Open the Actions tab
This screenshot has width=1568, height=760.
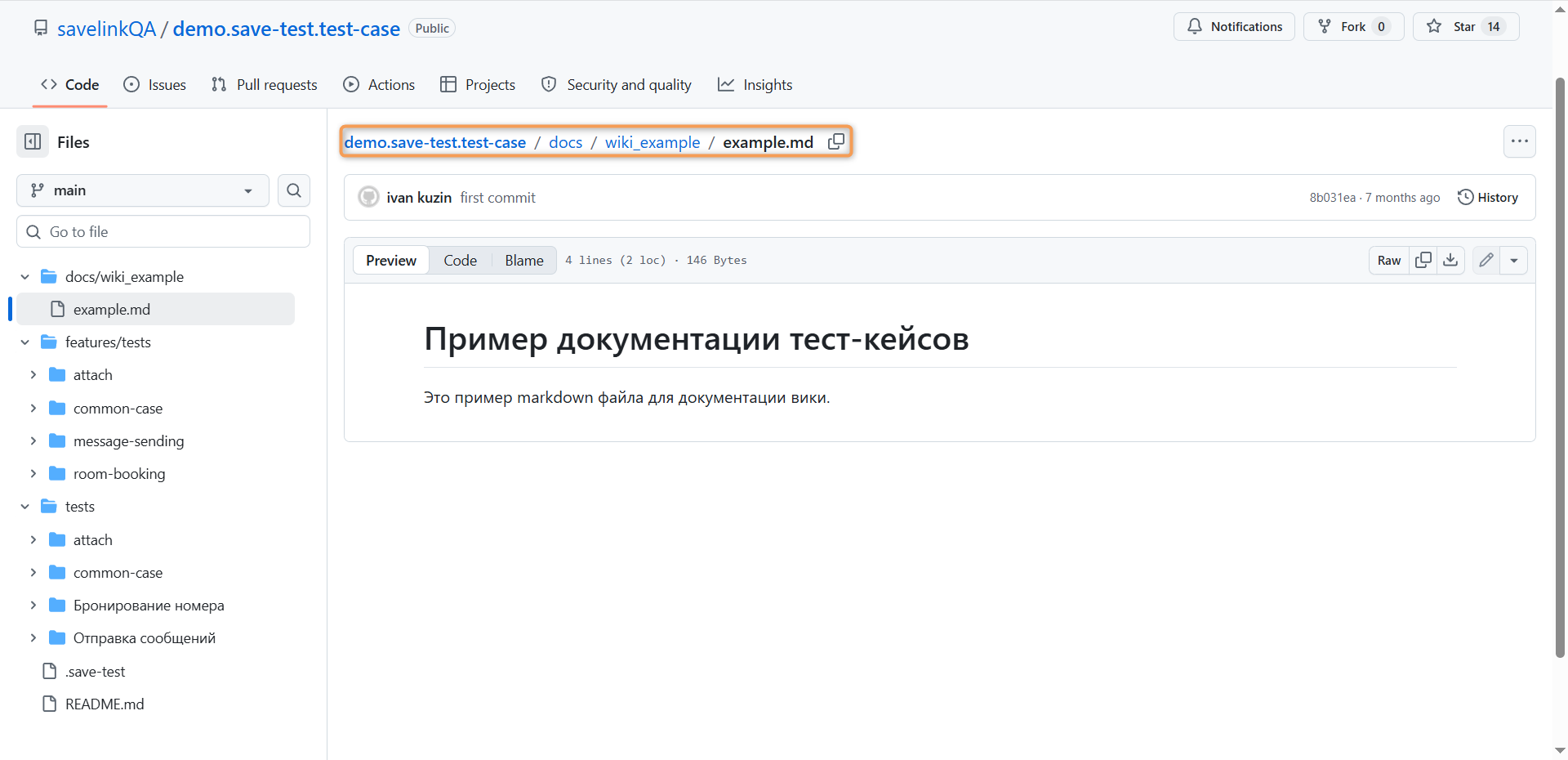[x=379, y=84]
